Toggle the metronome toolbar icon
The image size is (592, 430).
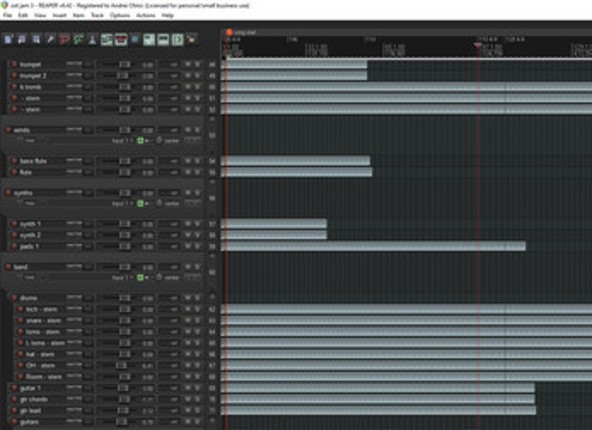92,39
